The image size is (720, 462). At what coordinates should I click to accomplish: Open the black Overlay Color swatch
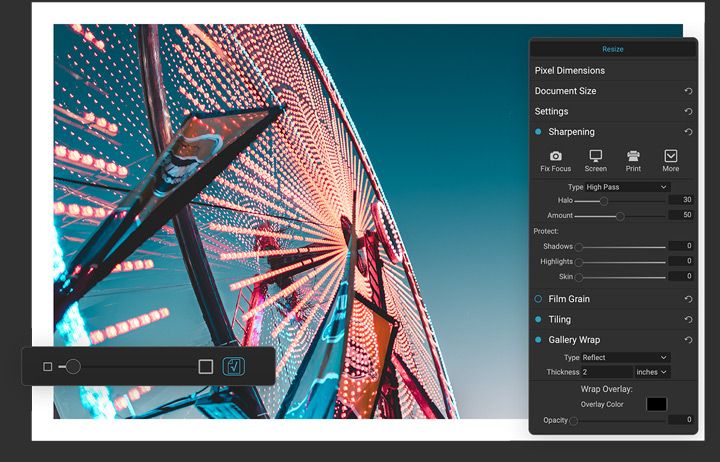656,404
